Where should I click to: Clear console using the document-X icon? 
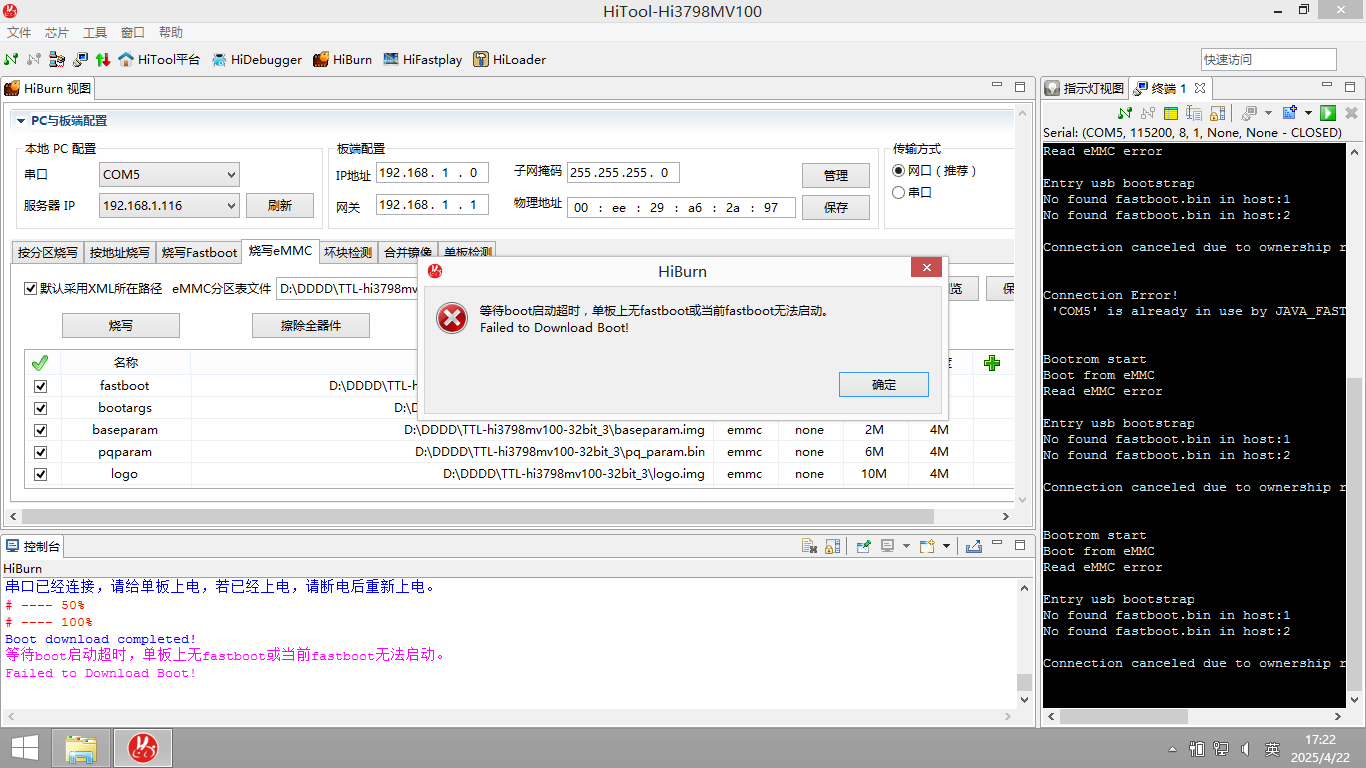coord(810,546)
